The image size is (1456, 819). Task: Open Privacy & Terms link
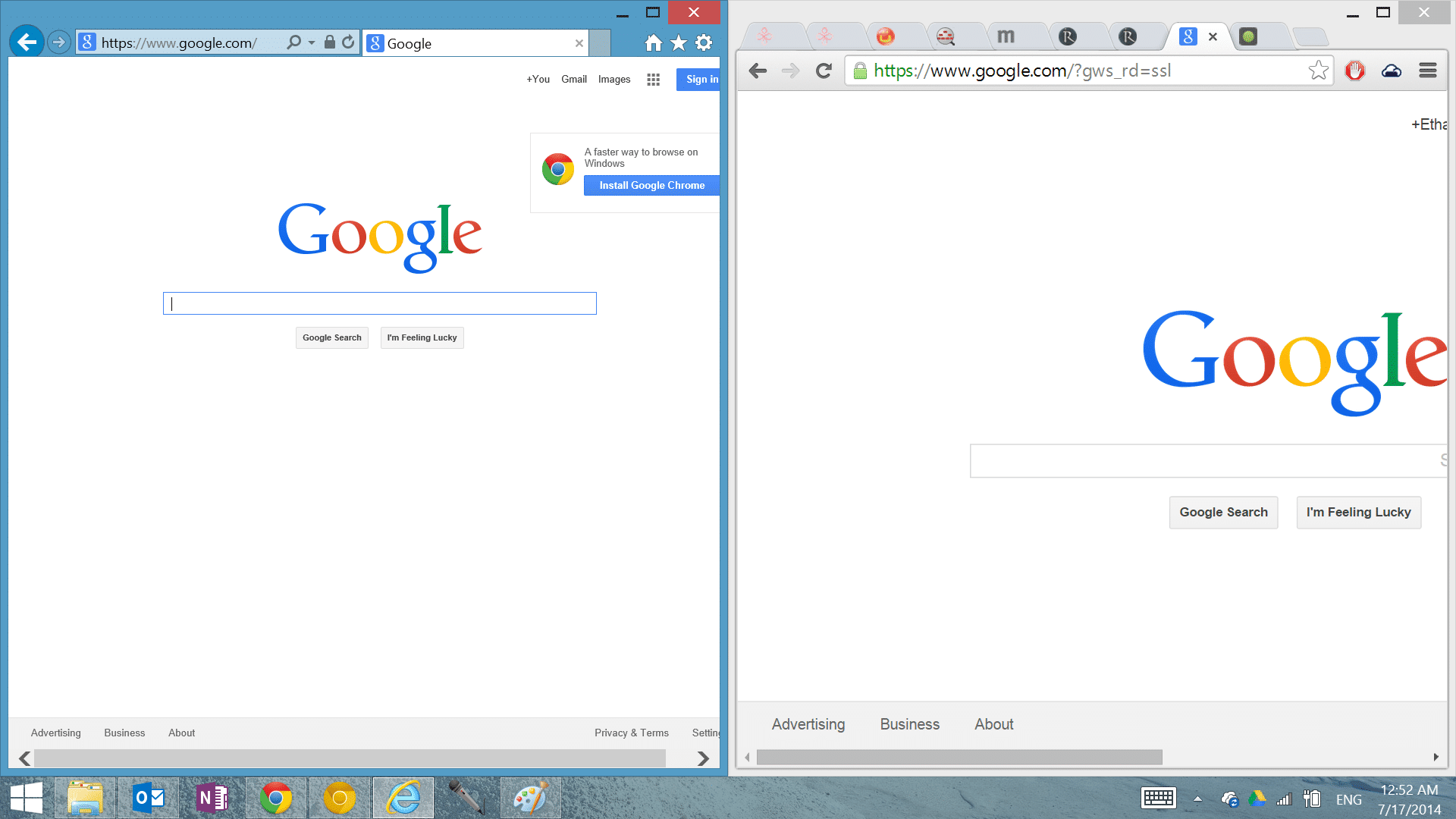pos(632,733)
